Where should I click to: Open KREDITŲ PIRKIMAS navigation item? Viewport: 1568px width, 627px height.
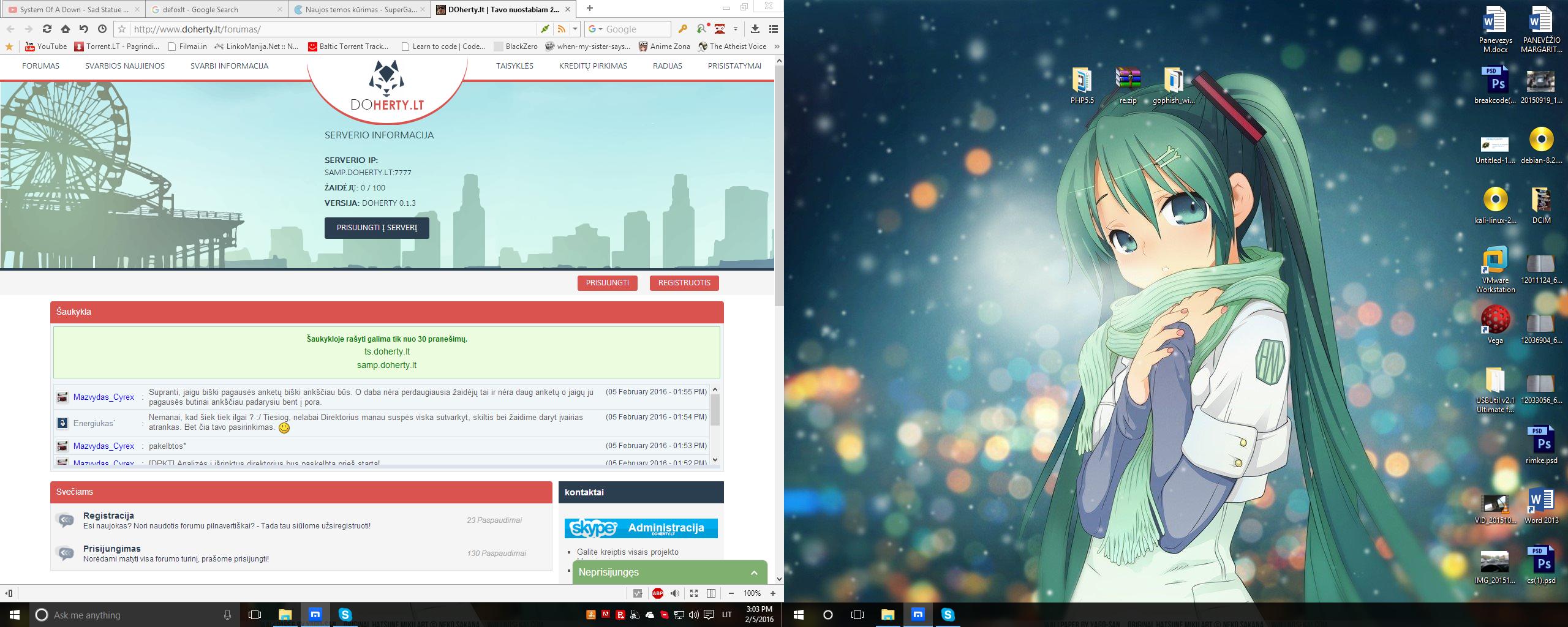[593, 66]
